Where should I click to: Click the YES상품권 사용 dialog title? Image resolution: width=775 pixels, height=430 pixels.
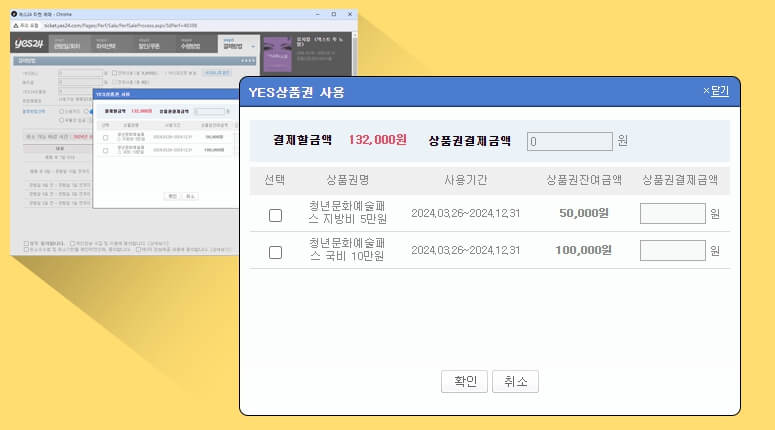point(296,92)
